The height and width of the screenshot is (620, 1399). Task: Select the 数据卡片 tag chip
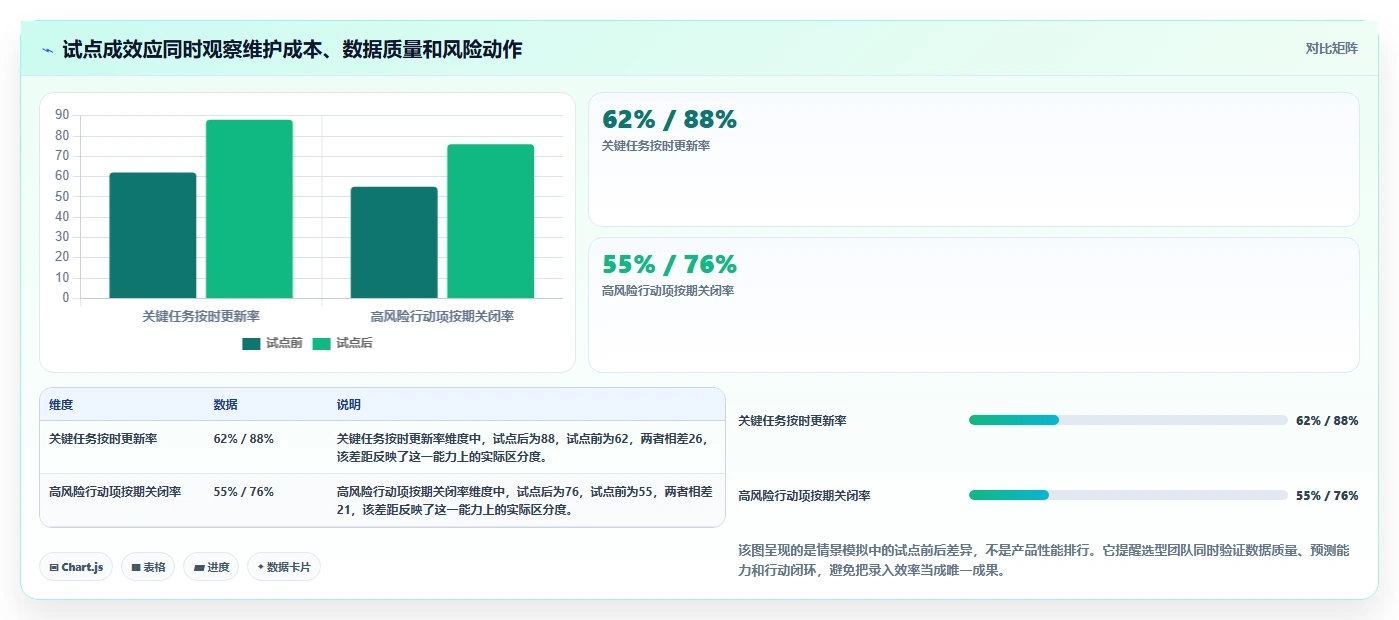click(284, 567)
